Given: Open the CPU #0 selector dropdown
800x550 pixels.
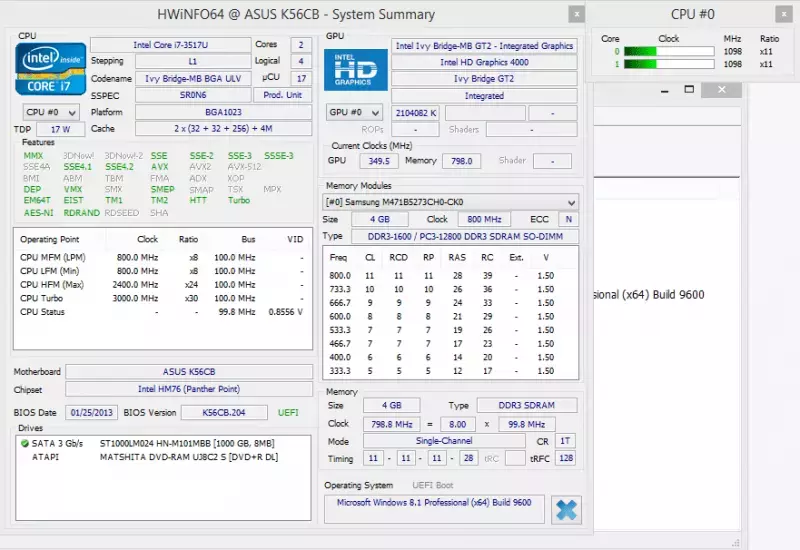Looking at the screenshot, I should (x=51, y=112).
